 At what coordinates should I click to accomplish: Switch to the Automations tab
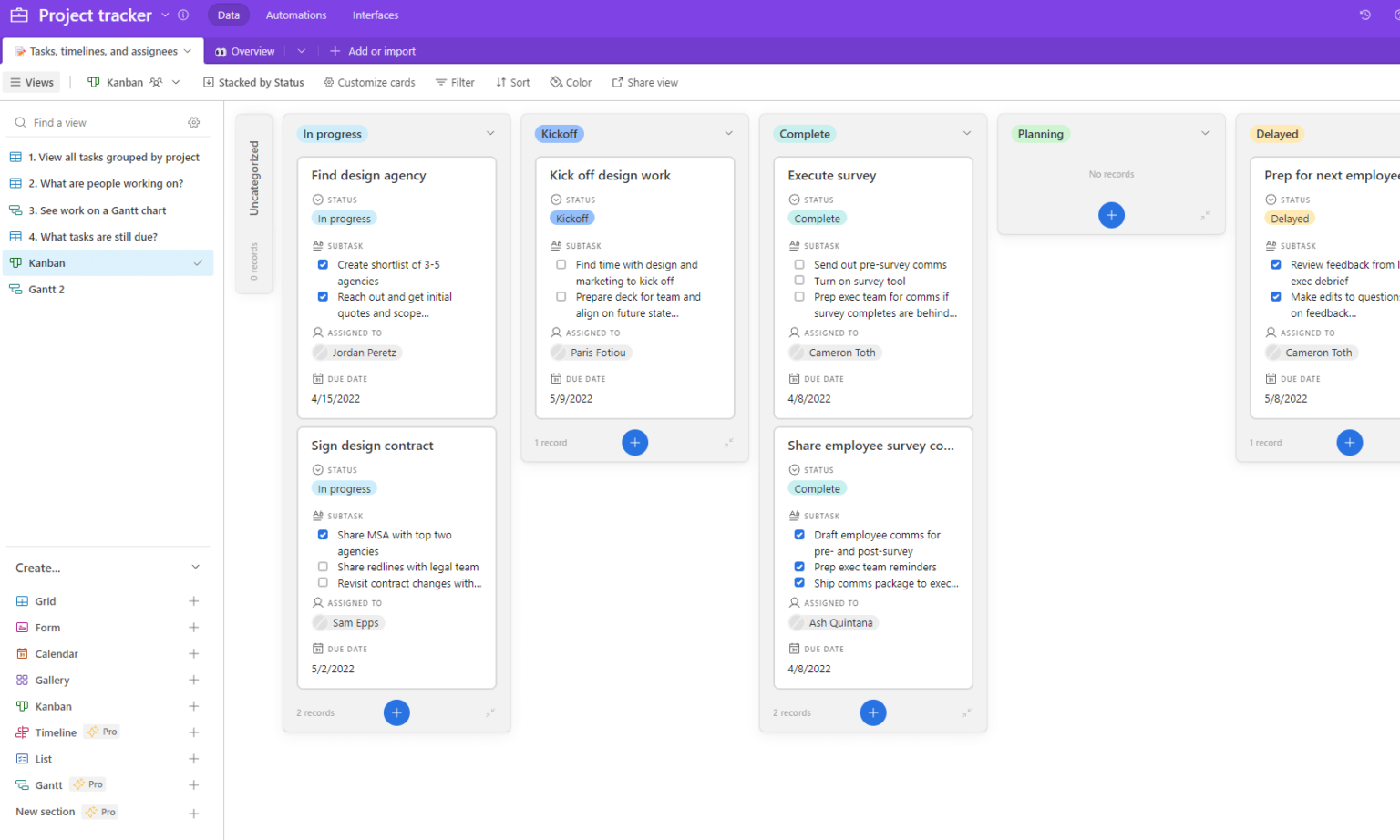295,15
